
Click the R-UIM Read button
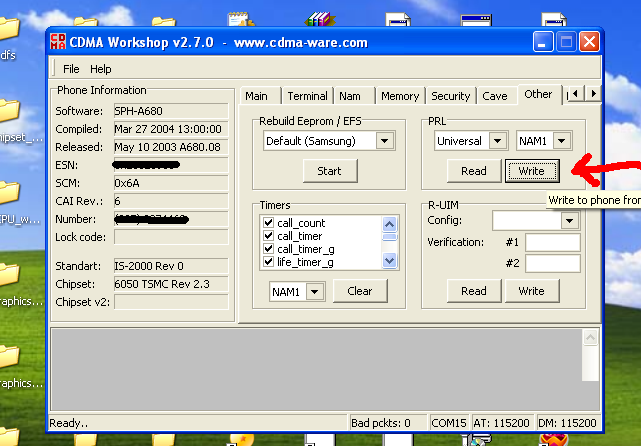pos(474,291)
